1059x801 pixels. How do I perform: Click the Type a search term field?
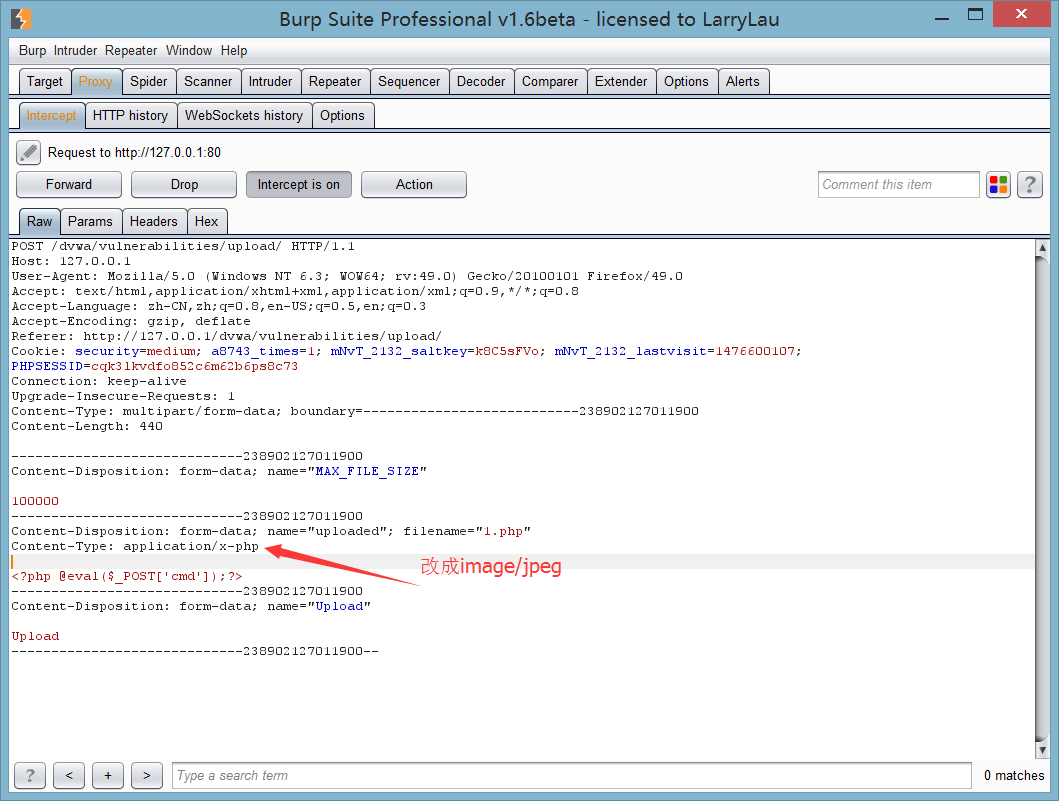[571, 775]
